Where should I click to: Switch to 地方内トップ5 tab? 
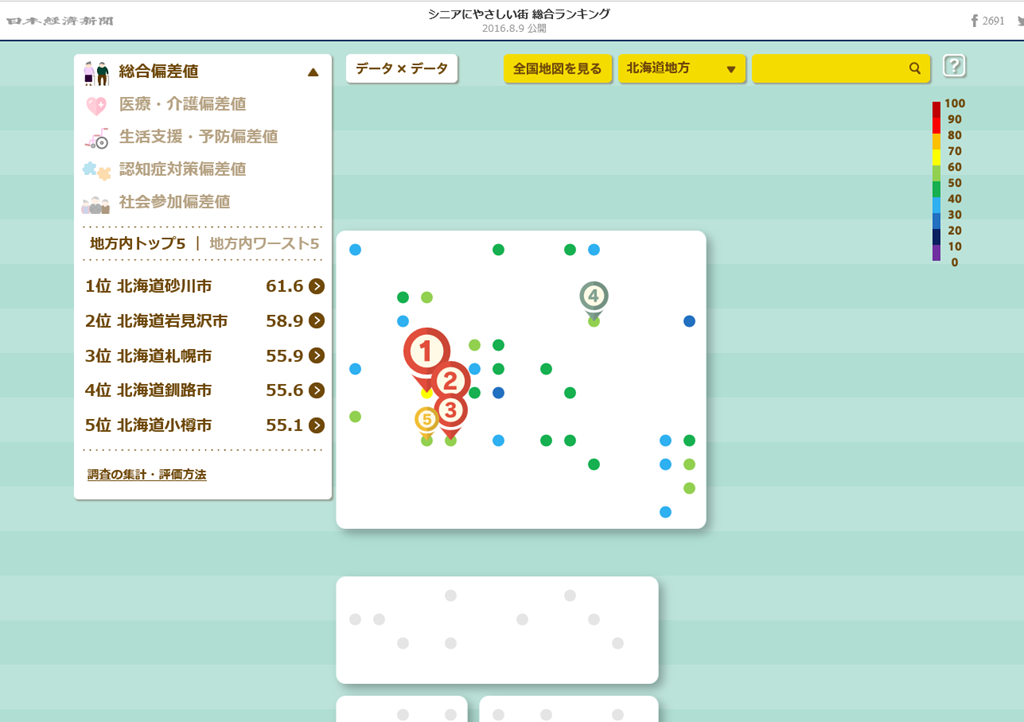coord(138,244)
